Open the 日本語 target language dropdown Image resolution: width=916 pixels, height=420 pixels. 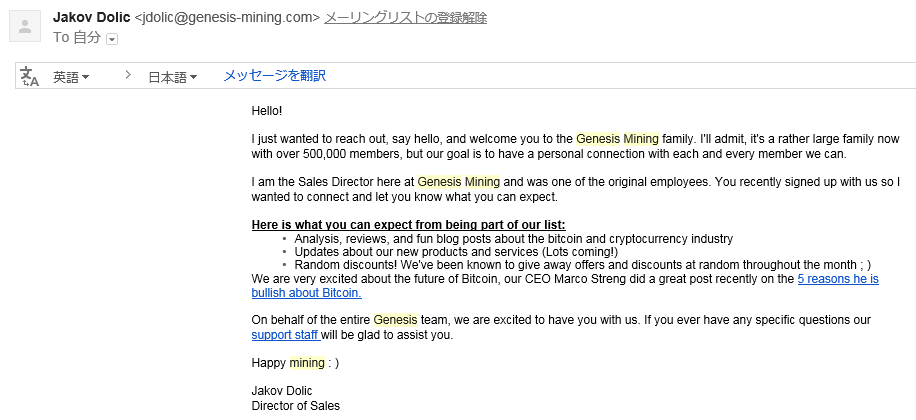pyautogui.click(x=172, y=77)
